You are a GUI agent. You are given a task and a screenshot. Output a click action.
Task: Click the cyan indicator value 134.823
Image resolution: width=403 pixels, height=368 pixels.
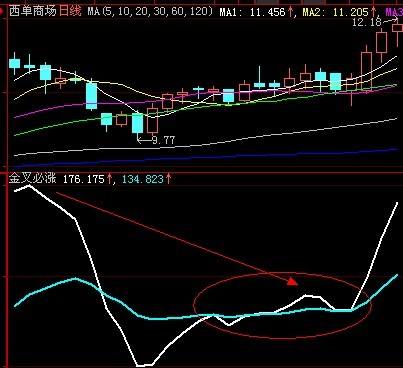[143, 179]
